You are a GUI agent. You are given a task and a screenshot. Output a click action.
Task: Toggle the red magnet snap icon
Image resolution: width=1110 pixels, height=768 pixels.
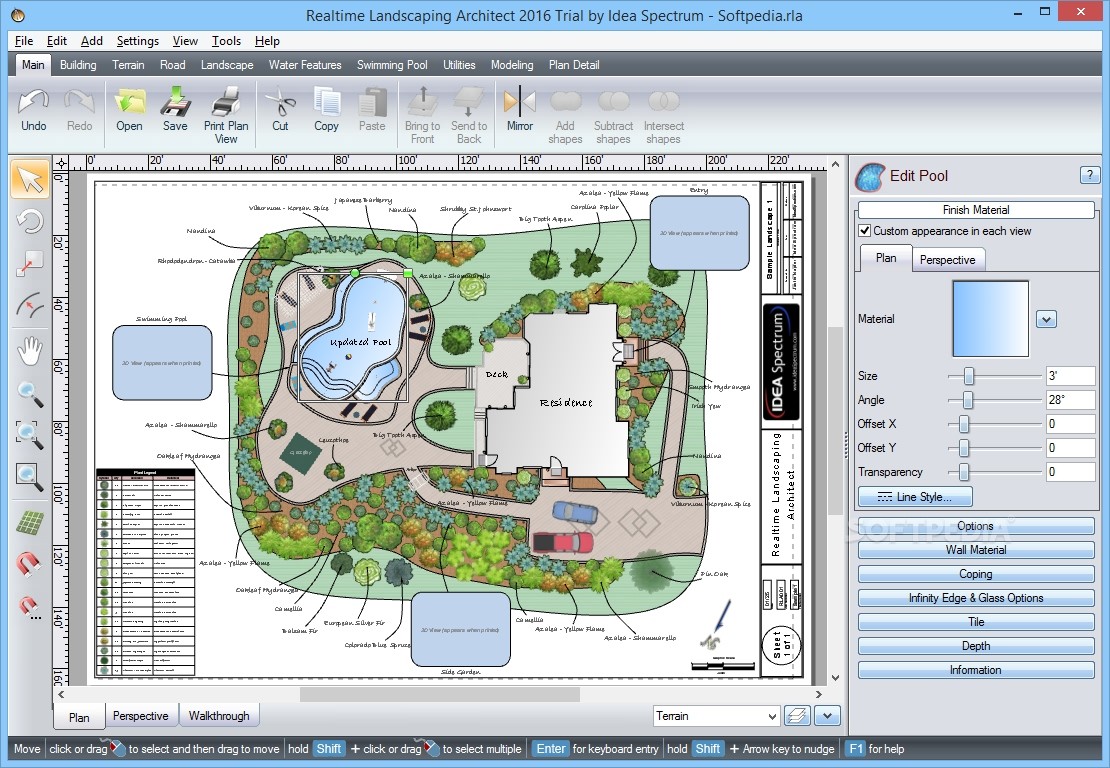click(x=30, y=564)
